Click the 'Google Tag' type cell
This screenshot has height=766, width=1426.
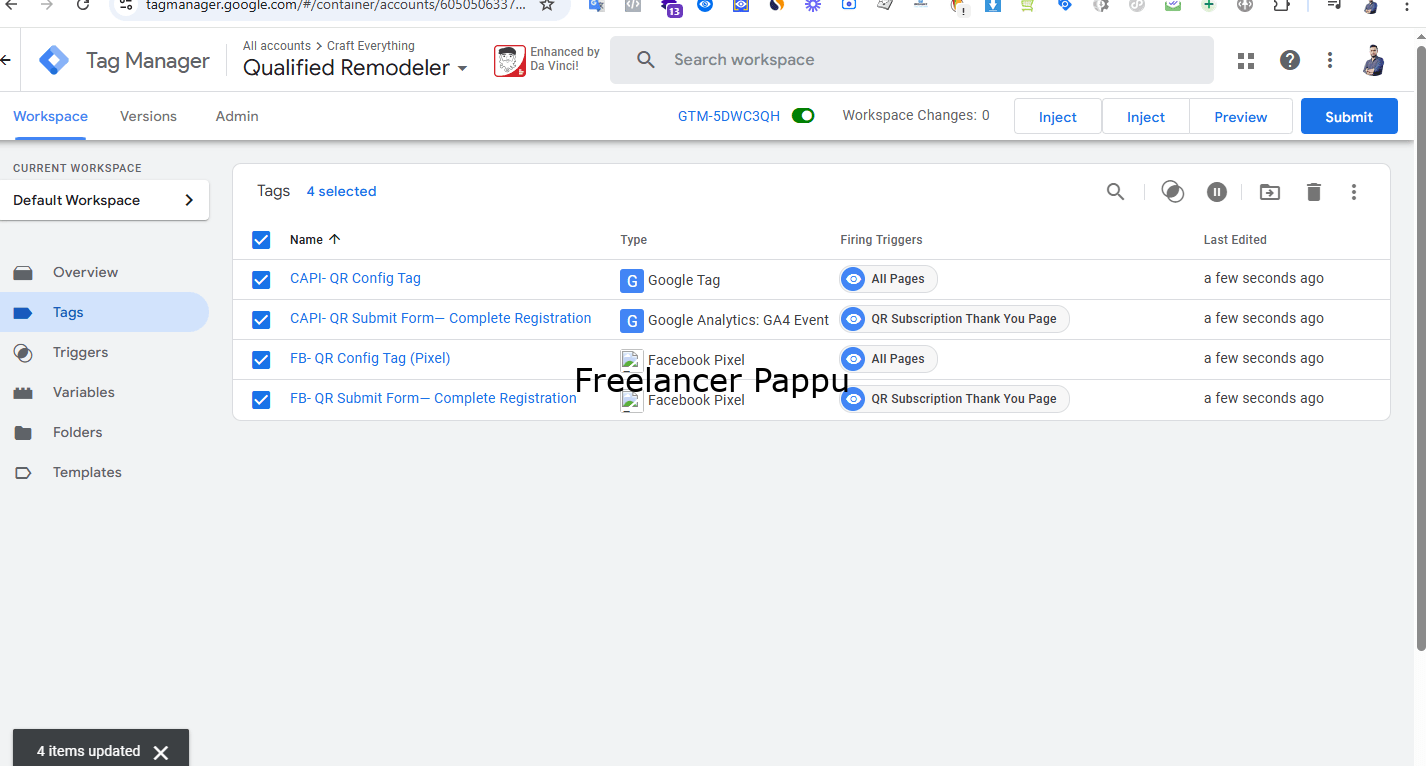click(670, 280)
